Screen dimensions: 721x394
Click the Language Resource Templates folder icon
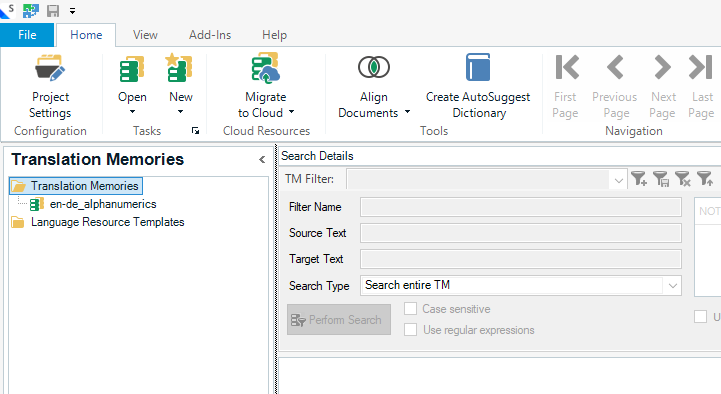17,222
